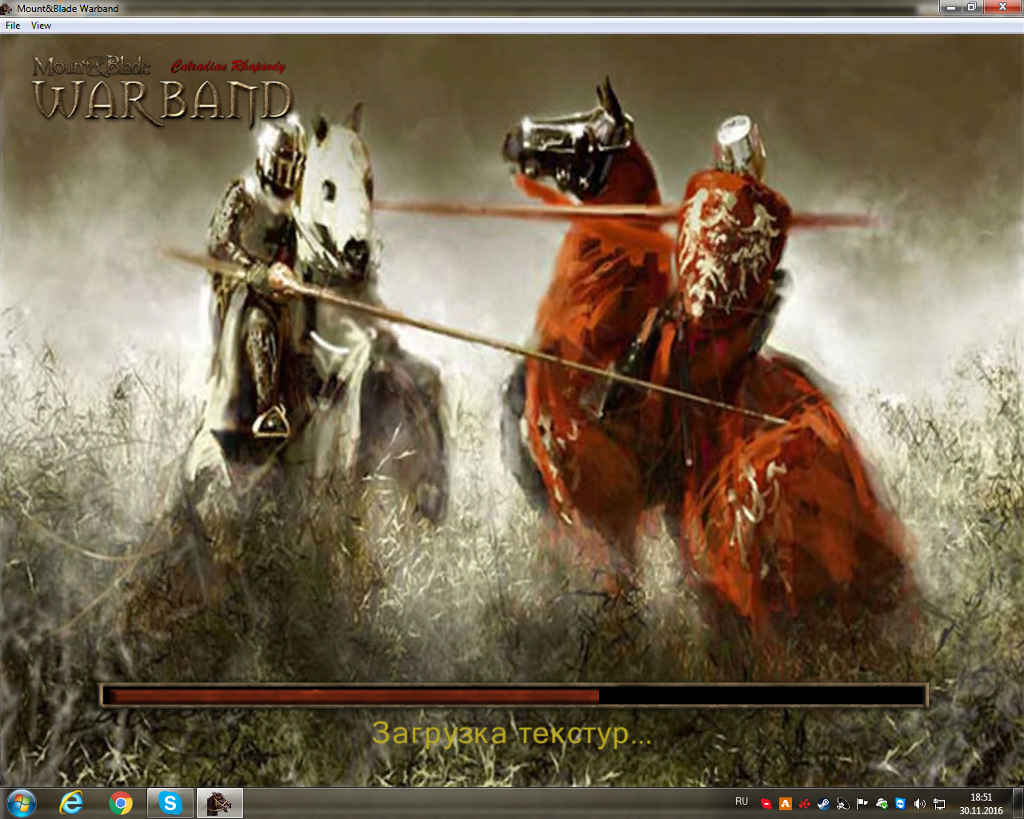Click the Mount&Blade Warband logo
This screenshot has width=1024, height=819.
(x=160, y=90)
